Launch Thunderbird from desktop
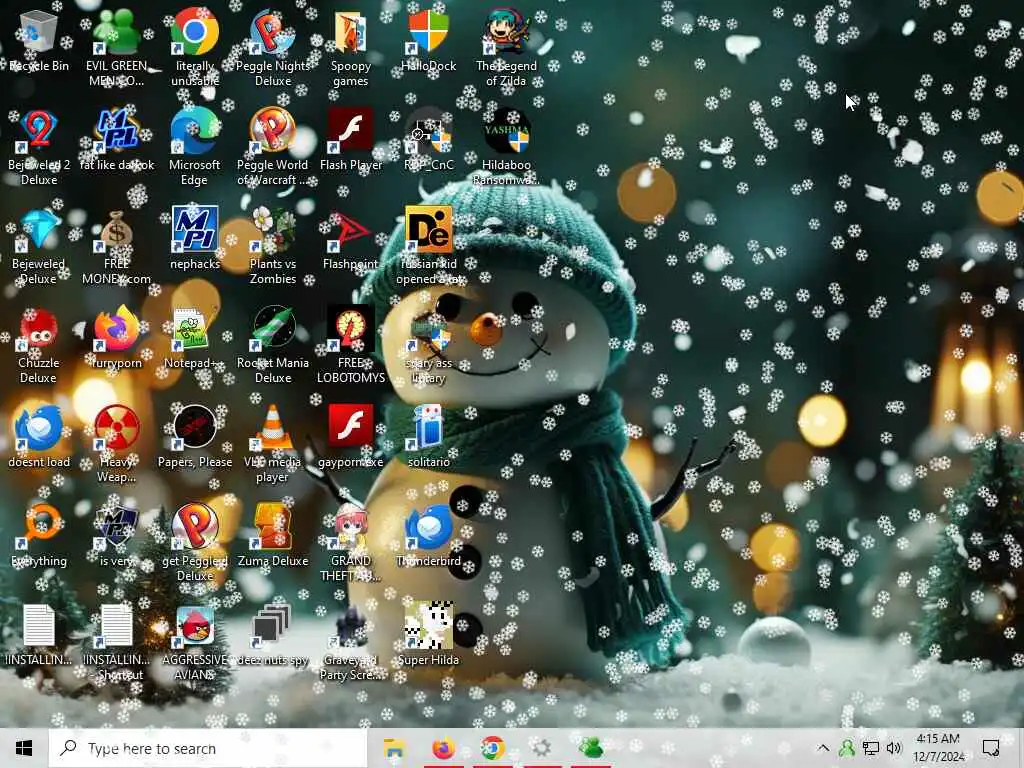This screenshot has width=1024, height=768. (428, 536)
